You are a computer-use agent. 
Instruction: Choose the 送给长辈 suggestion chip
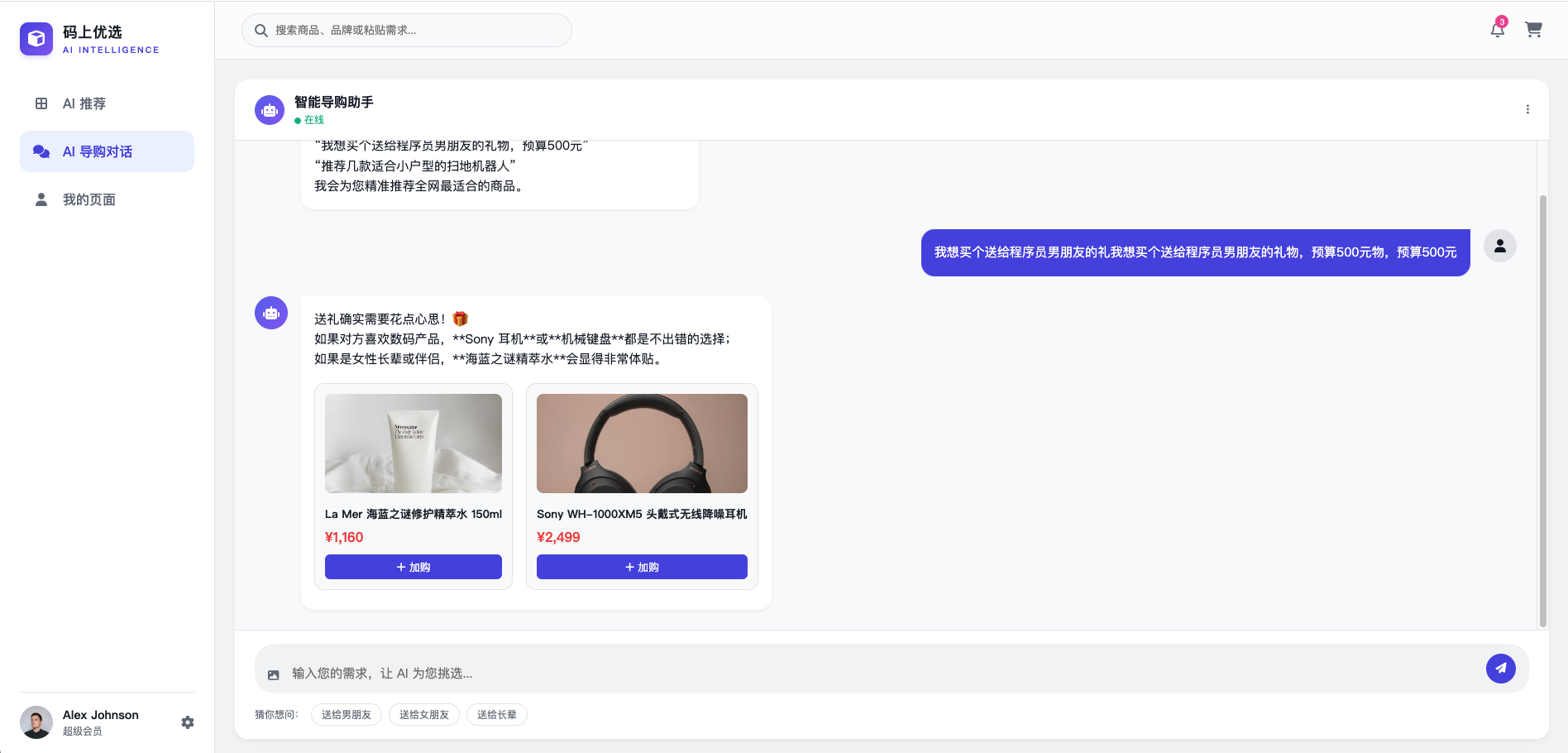497,715
